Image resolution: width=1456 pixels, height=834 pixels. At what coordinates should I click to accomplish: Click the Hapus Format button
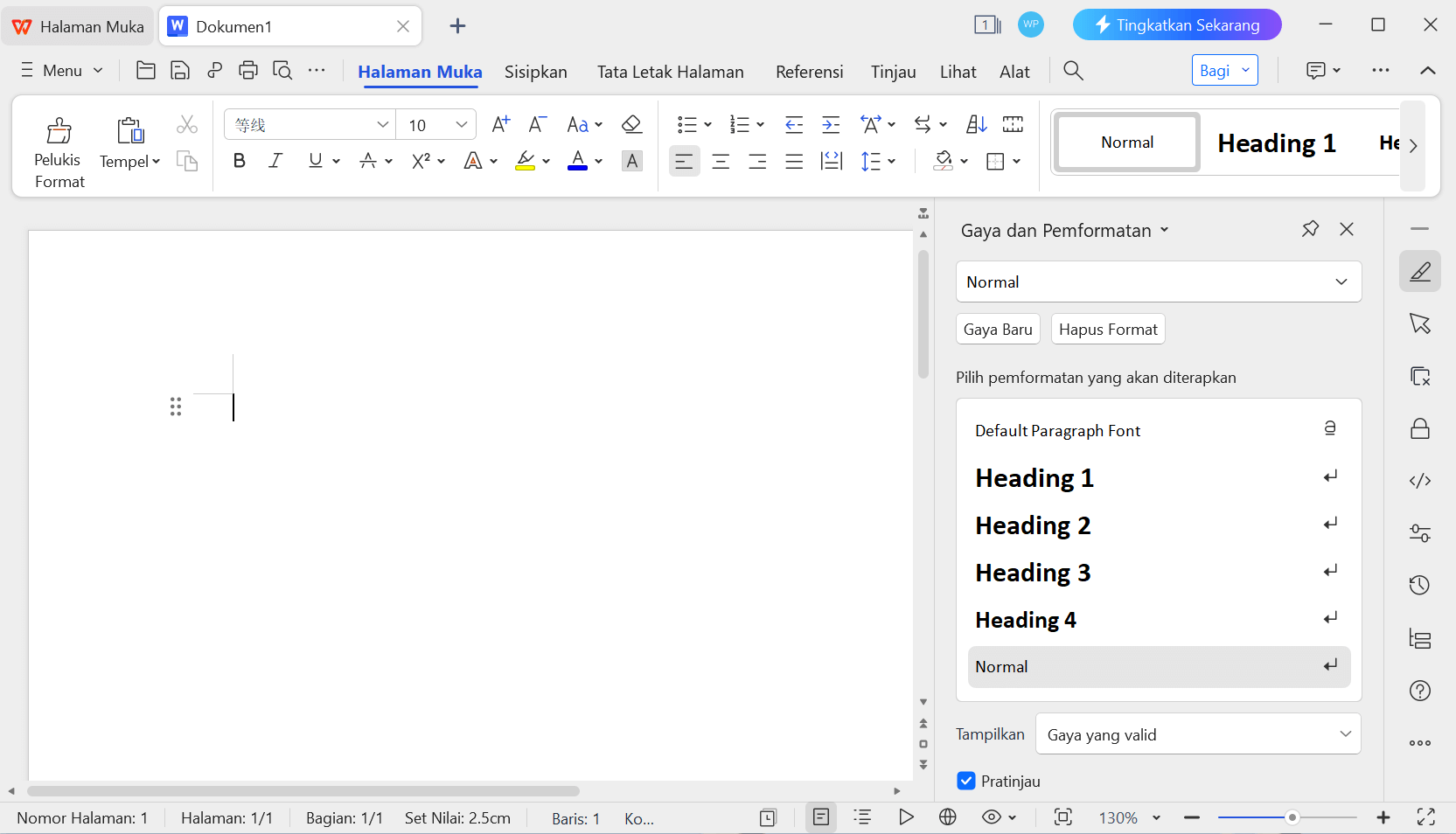1107,330
